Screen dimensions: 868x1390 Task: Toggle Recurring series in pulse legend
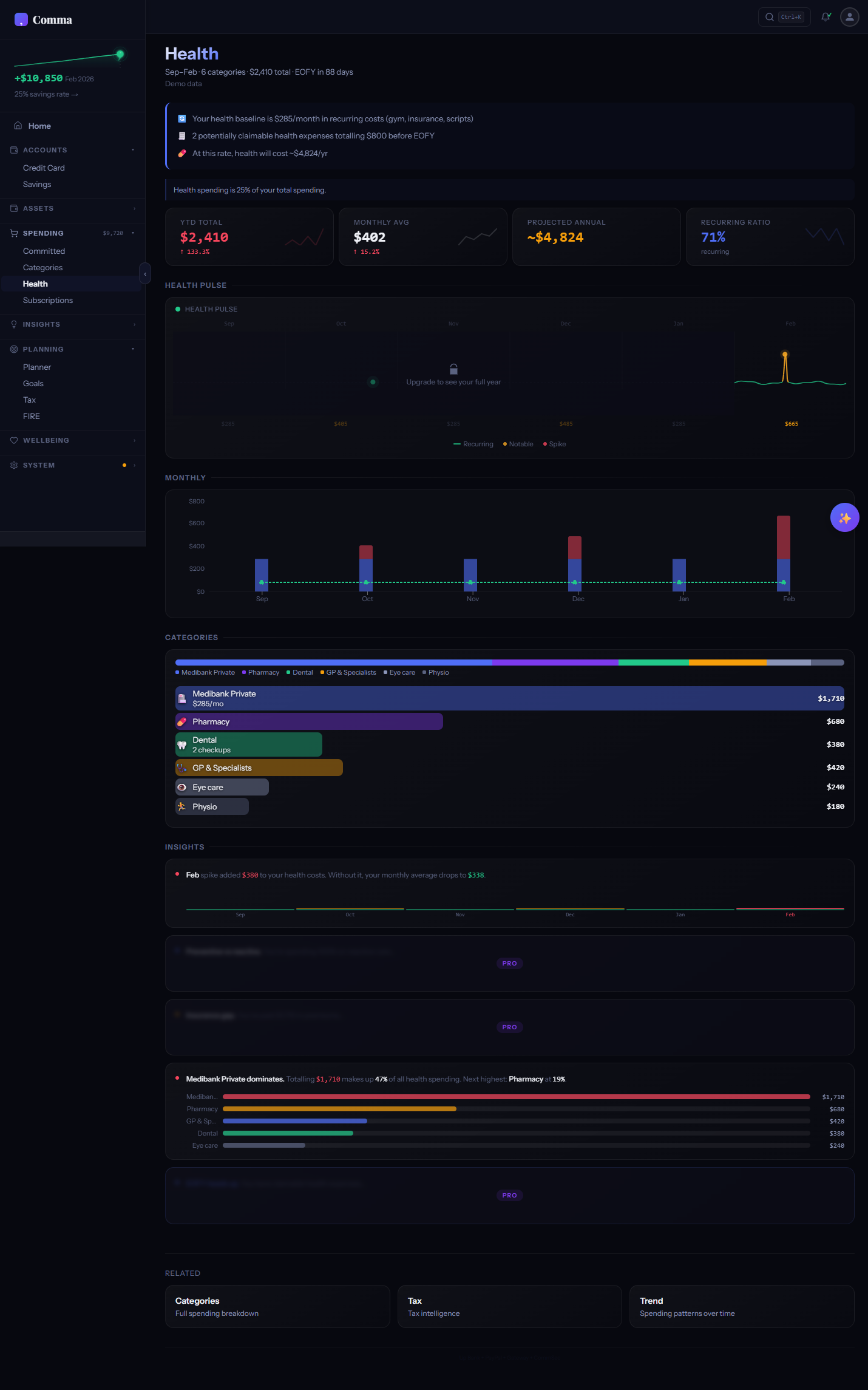[x=473, y=444]
